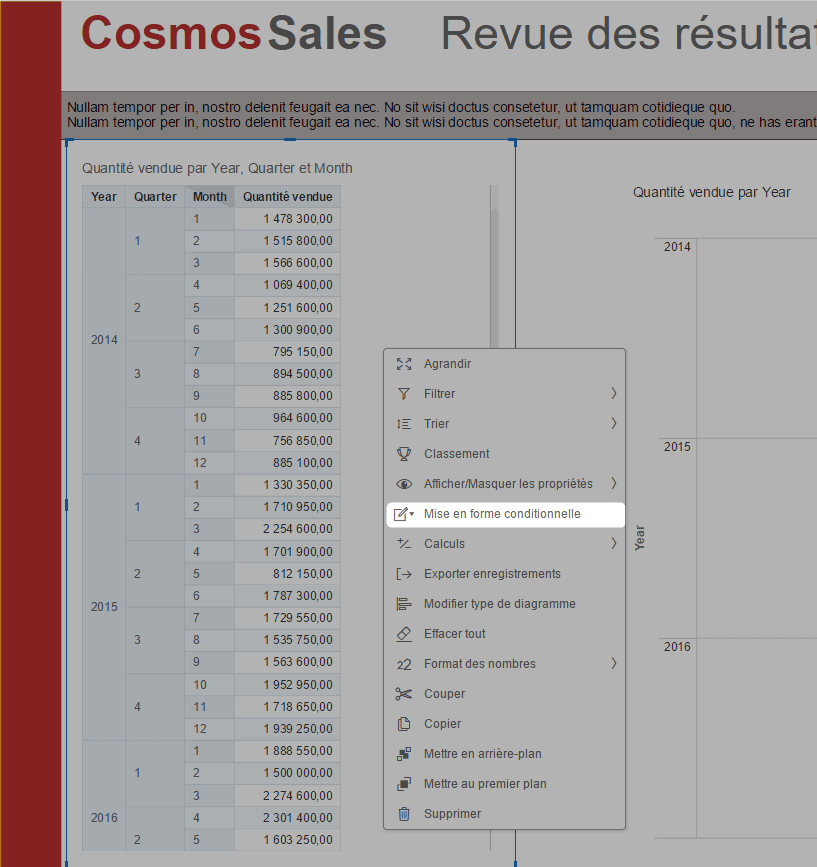Click the Month column header

click(210, 197)
